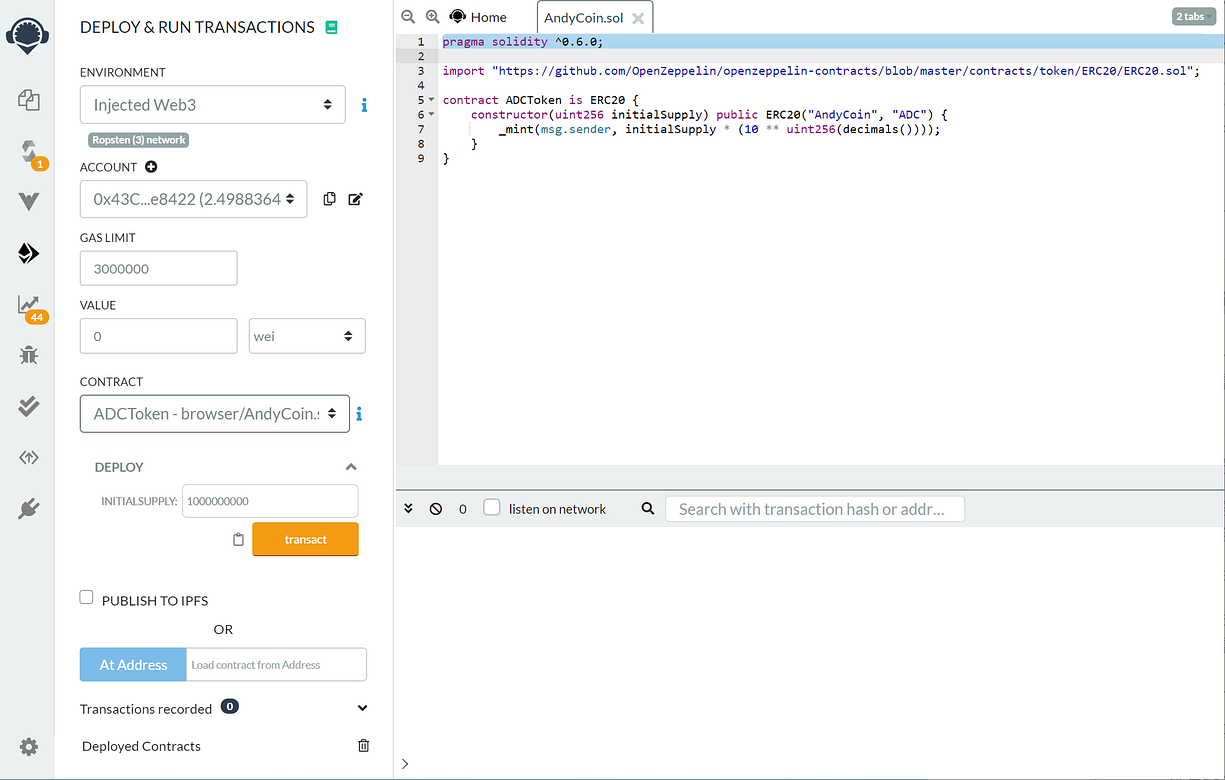Click contract info icon
1225x780 pixels.
point(359,414)
